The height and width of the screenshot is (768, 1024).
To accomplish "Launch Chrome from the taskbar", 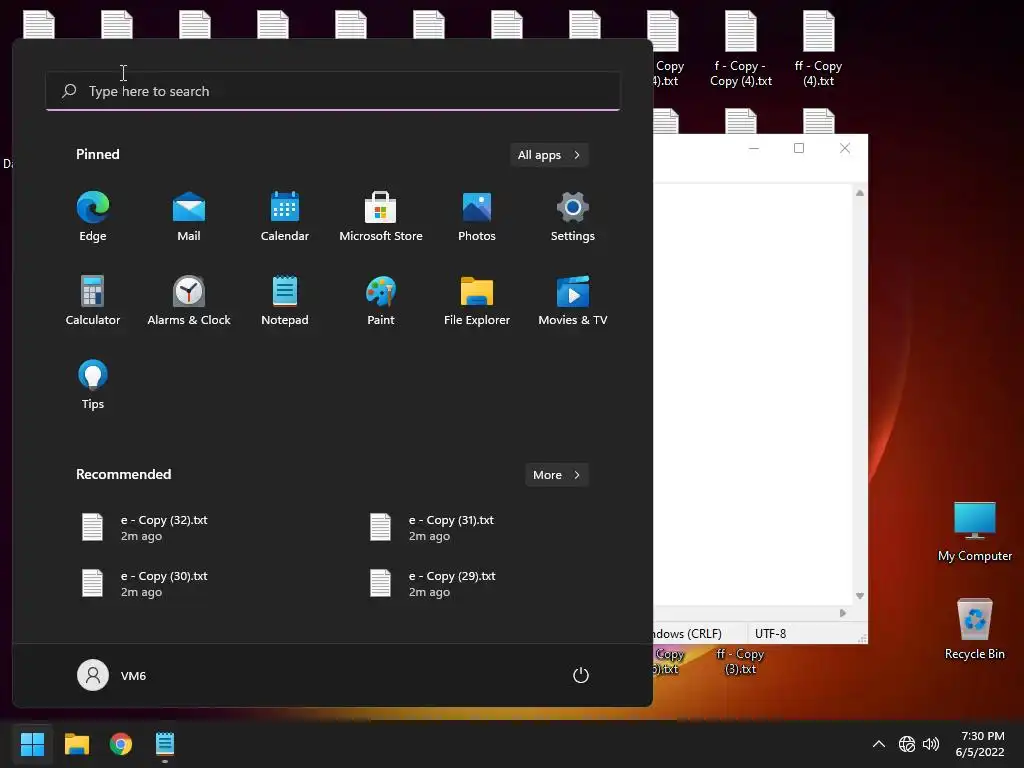I will click(121, 744).
